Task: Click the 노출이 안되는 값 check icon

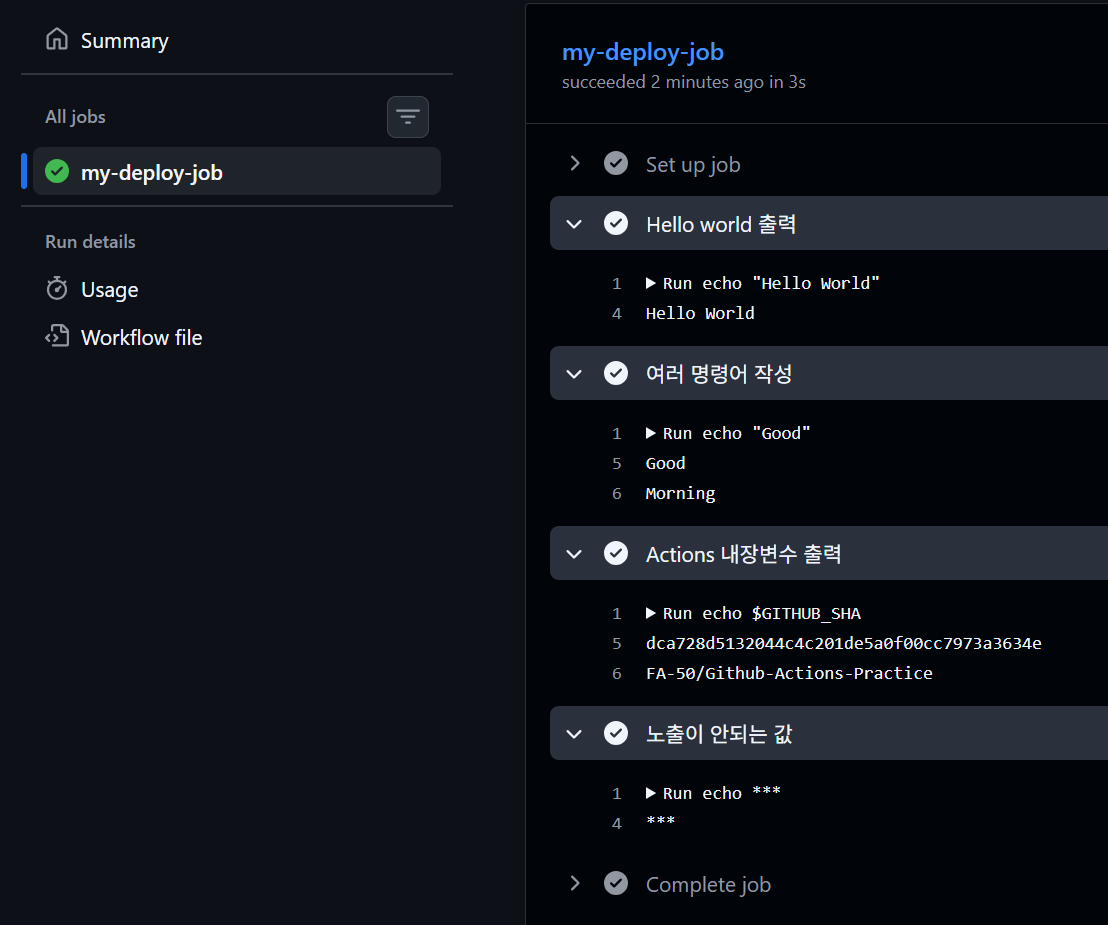Action: (615, 733)
